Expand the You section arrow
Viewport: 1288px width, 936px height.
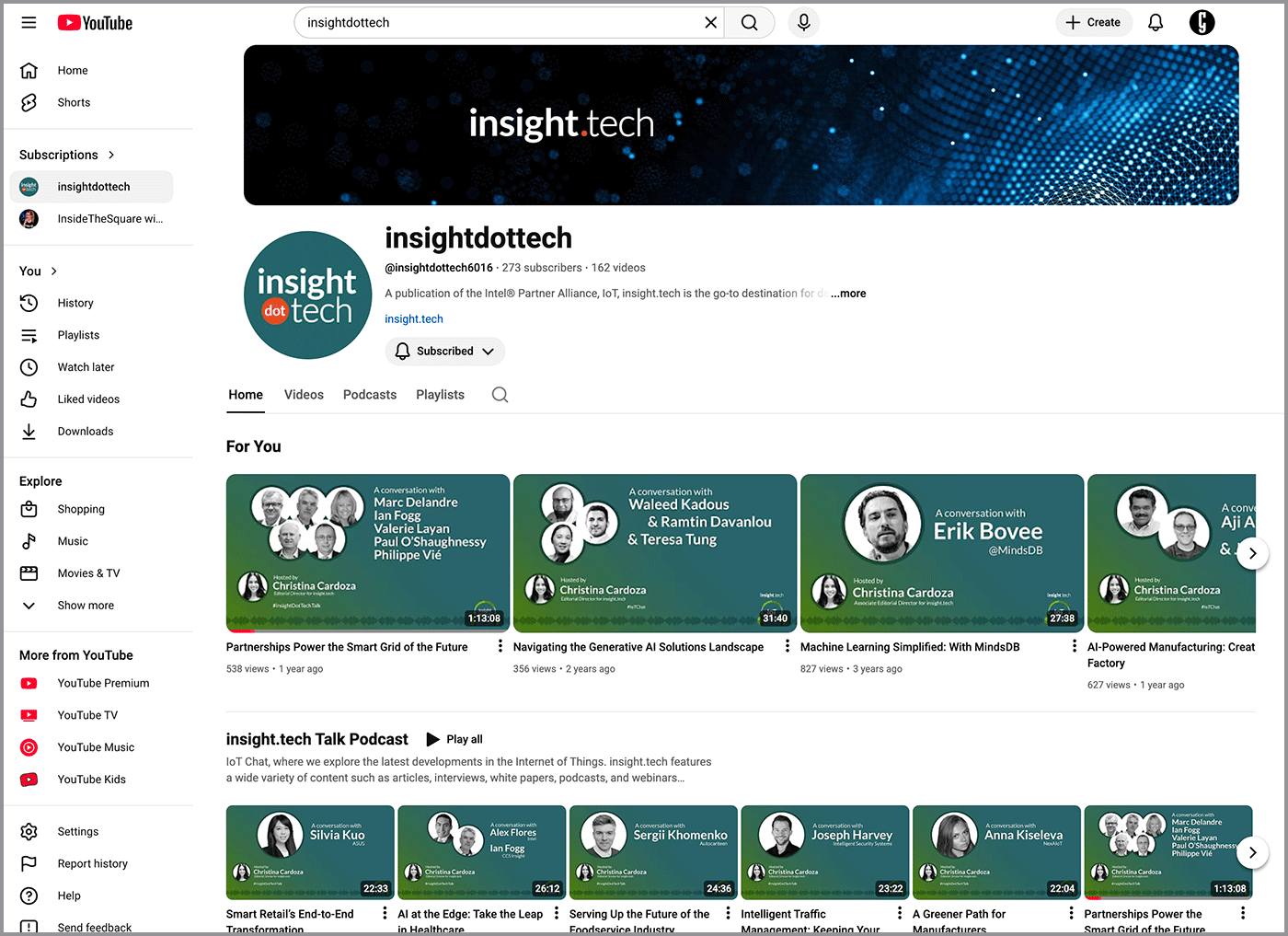(54, 271)
